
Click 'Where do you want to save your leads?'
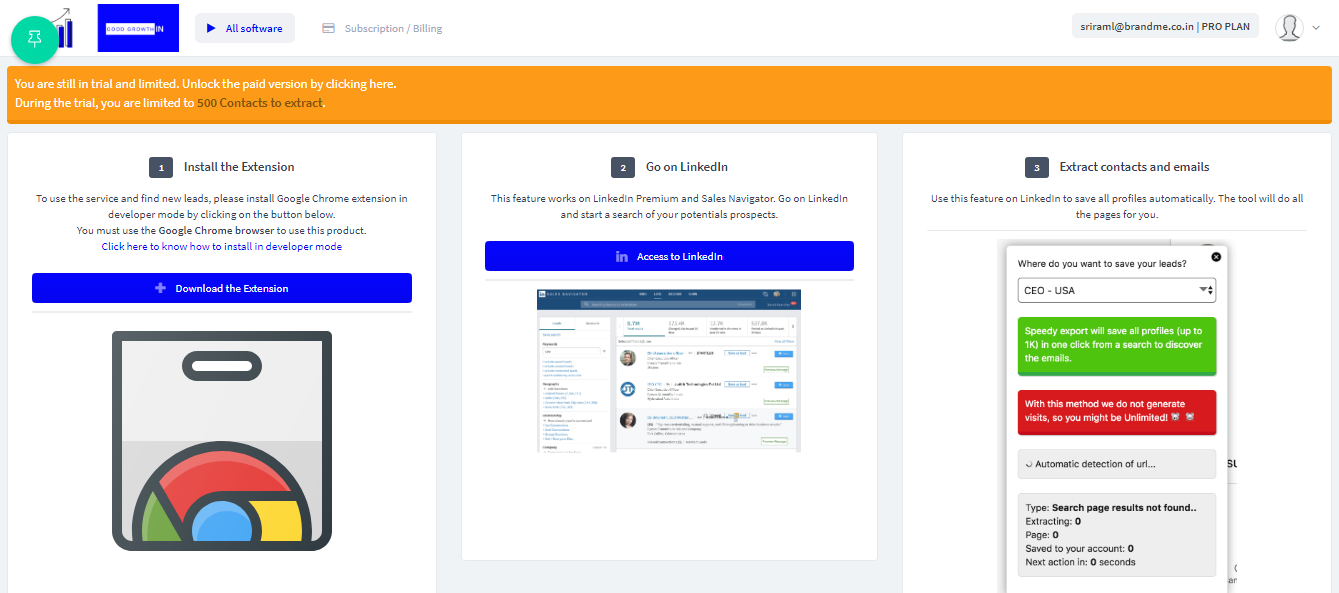[1102, 264]
